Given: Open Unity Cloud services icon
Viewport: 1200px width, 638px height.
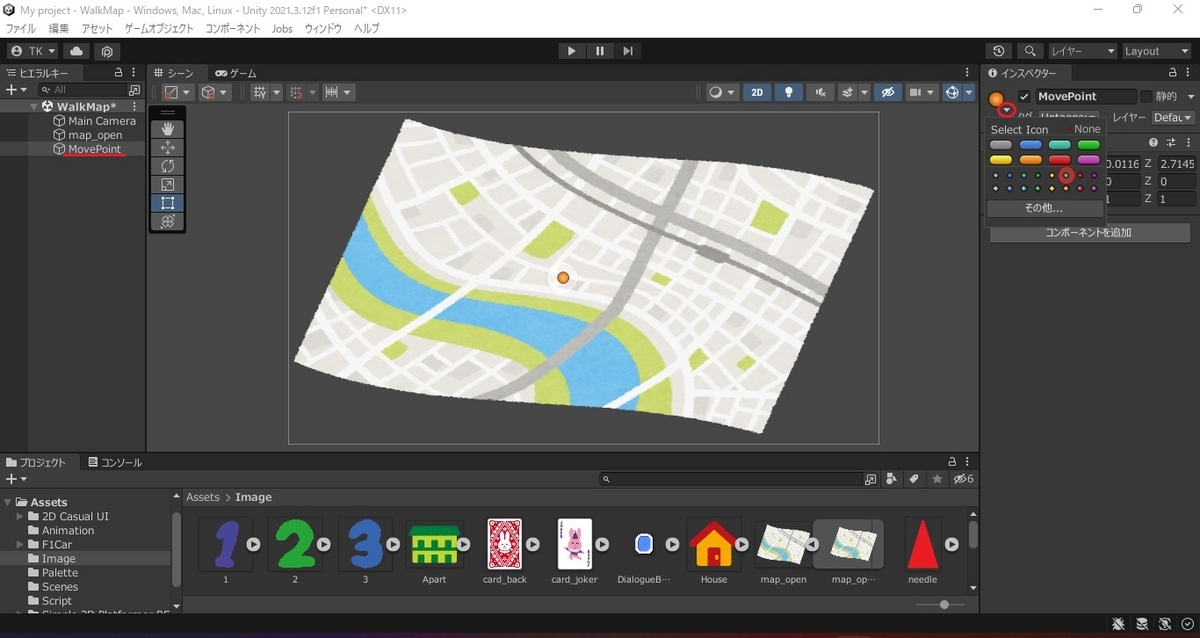Looking at the screenshot, I should tap(77, 51).
